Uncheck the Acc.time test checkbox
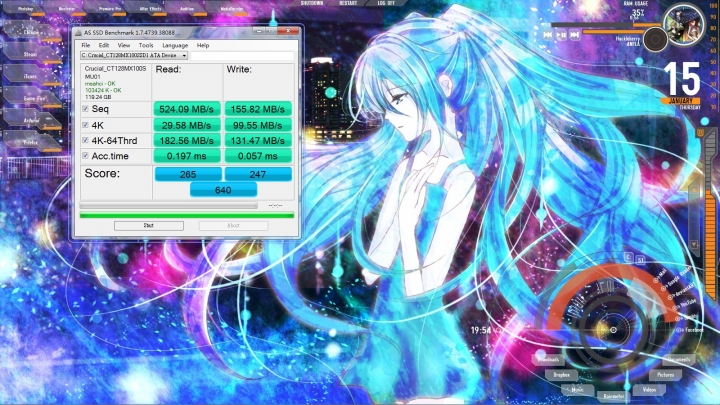Screen dimensions: 720x405 [85, 156]
